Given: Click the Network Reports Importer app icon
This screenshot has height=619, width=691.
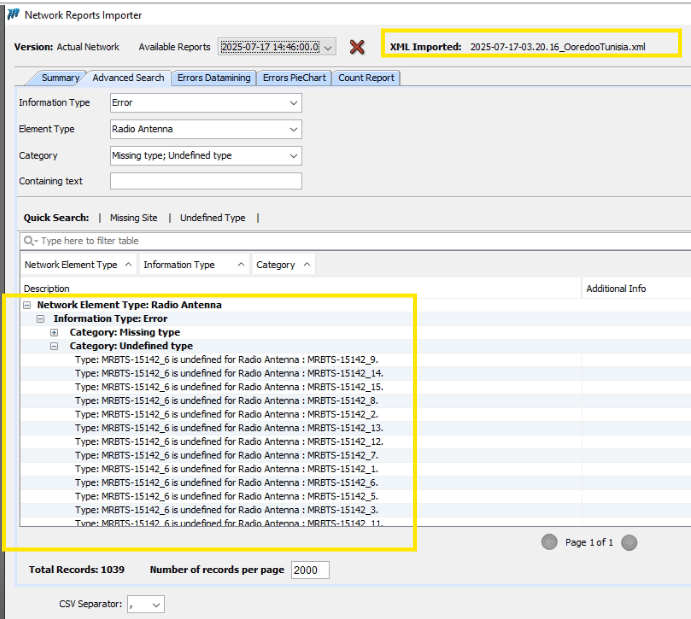Looking at the screenshot, I should click(x=13, y=15).
